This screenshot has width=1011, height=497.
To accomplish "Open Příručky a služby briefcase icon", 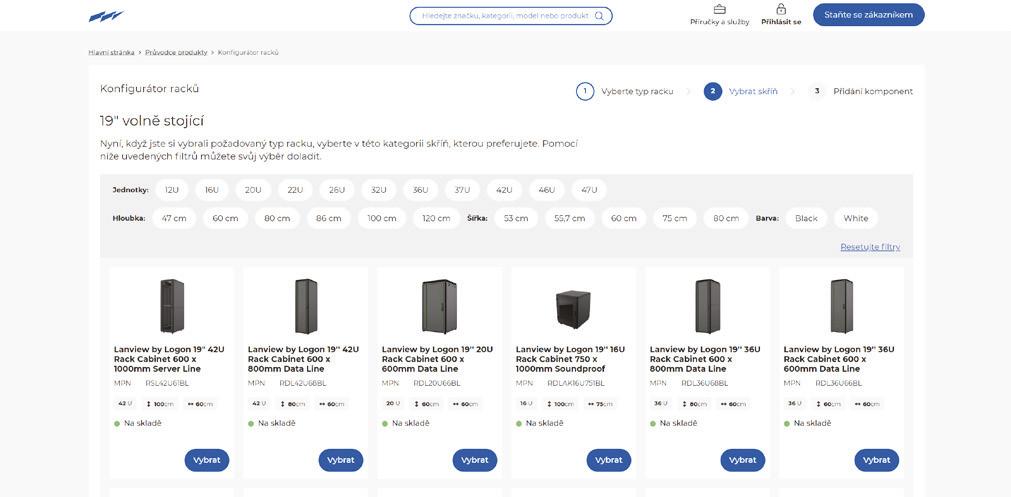I will pos(719,9).
